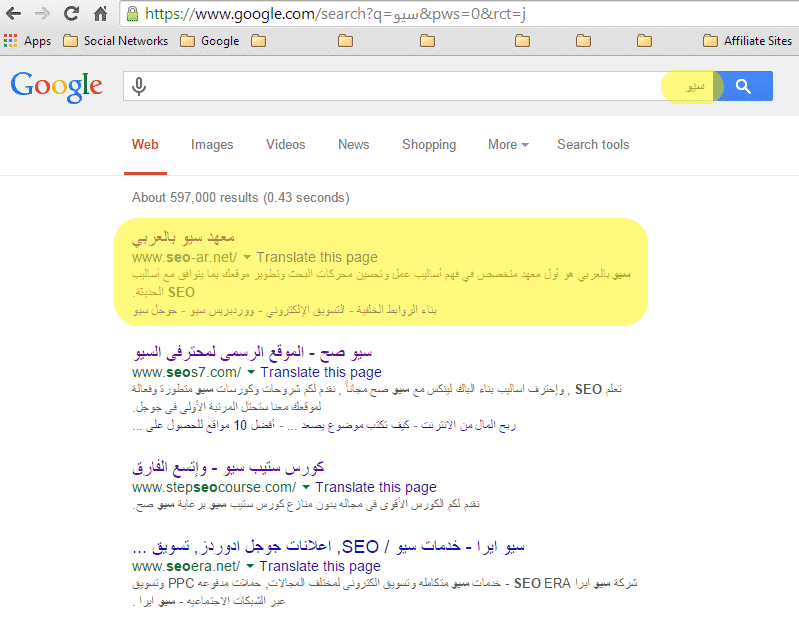799x628 pixels.
Task: Open the Affiliate Sites bookmark folder
Action: (x=748, y=41)
